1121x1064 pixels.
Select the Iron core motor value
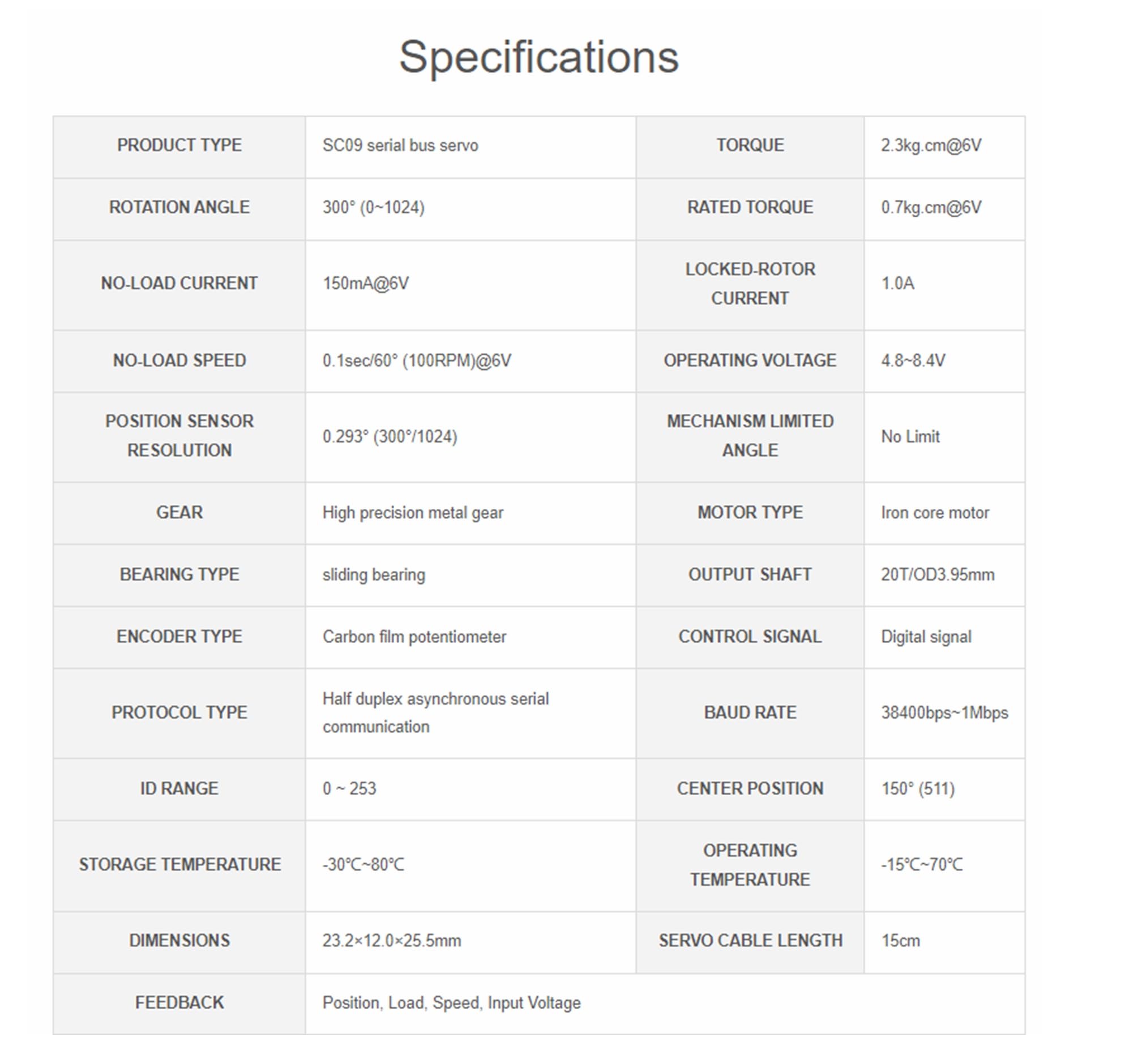(x=934, y=513)
